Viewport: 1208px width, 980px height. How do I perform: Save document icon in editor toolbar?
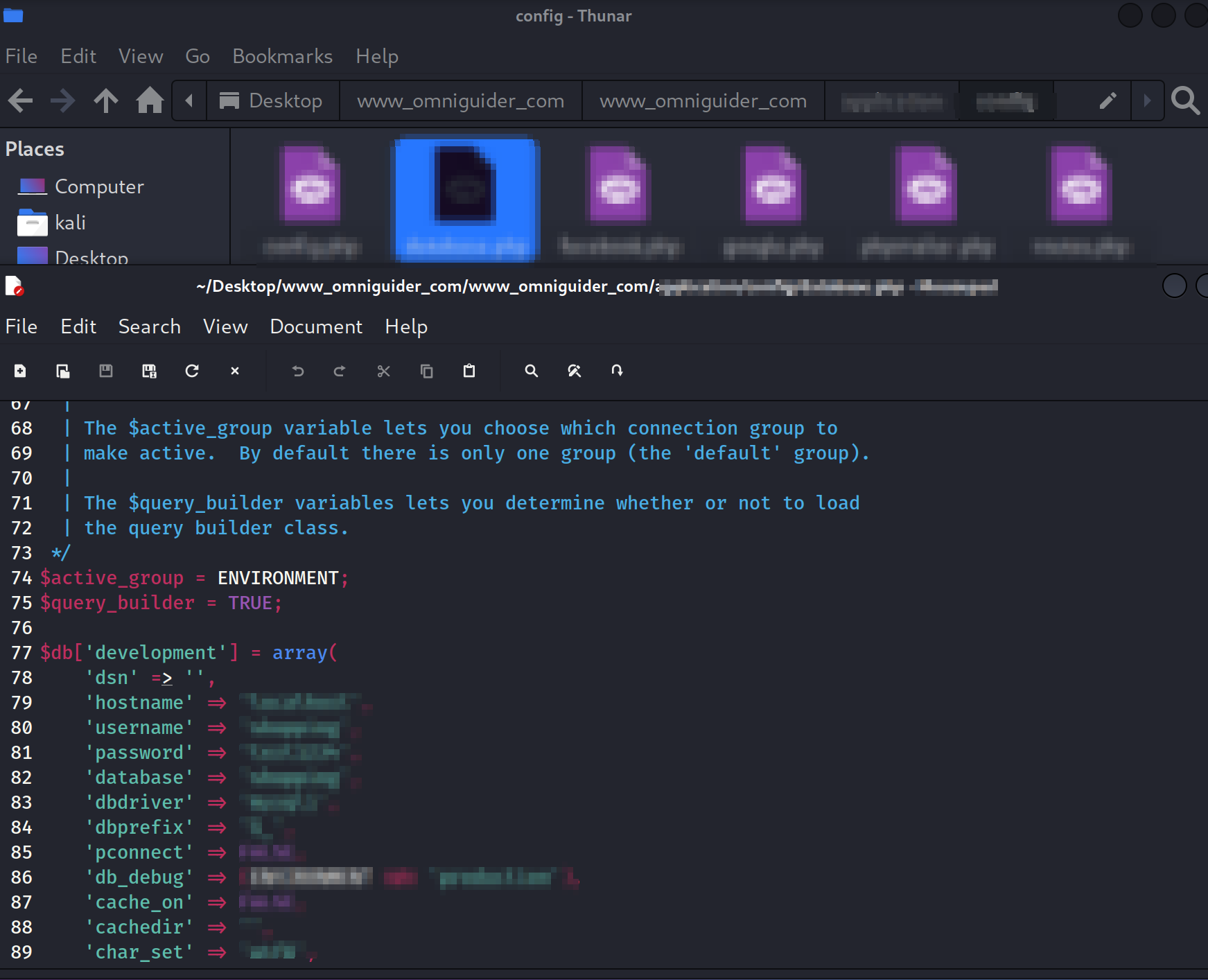106,371
